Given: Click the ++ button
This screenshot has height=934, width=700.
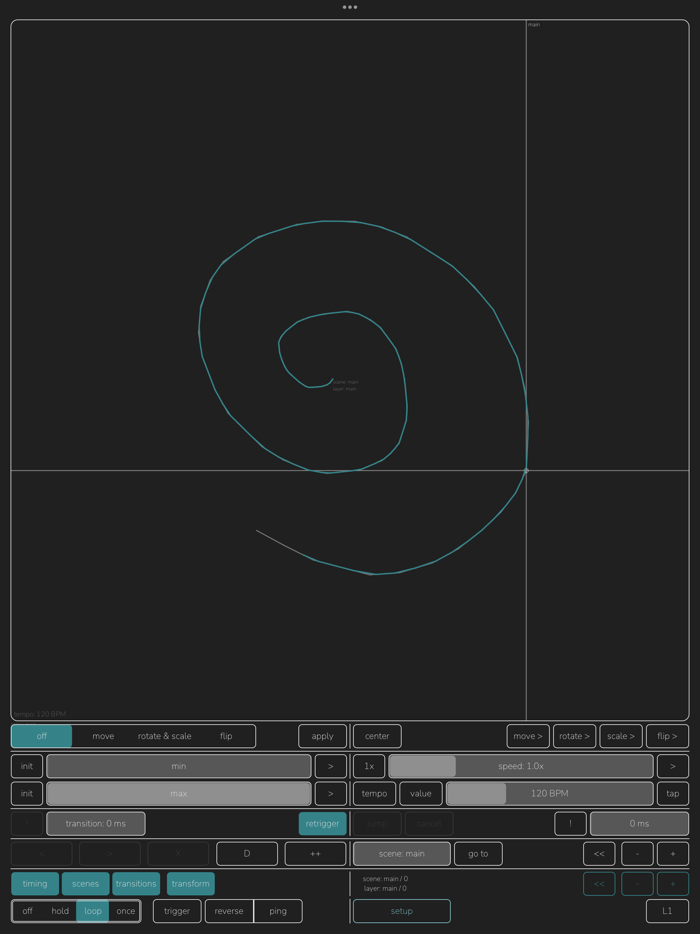Looking at the screenshot, I should click(315, 854).
